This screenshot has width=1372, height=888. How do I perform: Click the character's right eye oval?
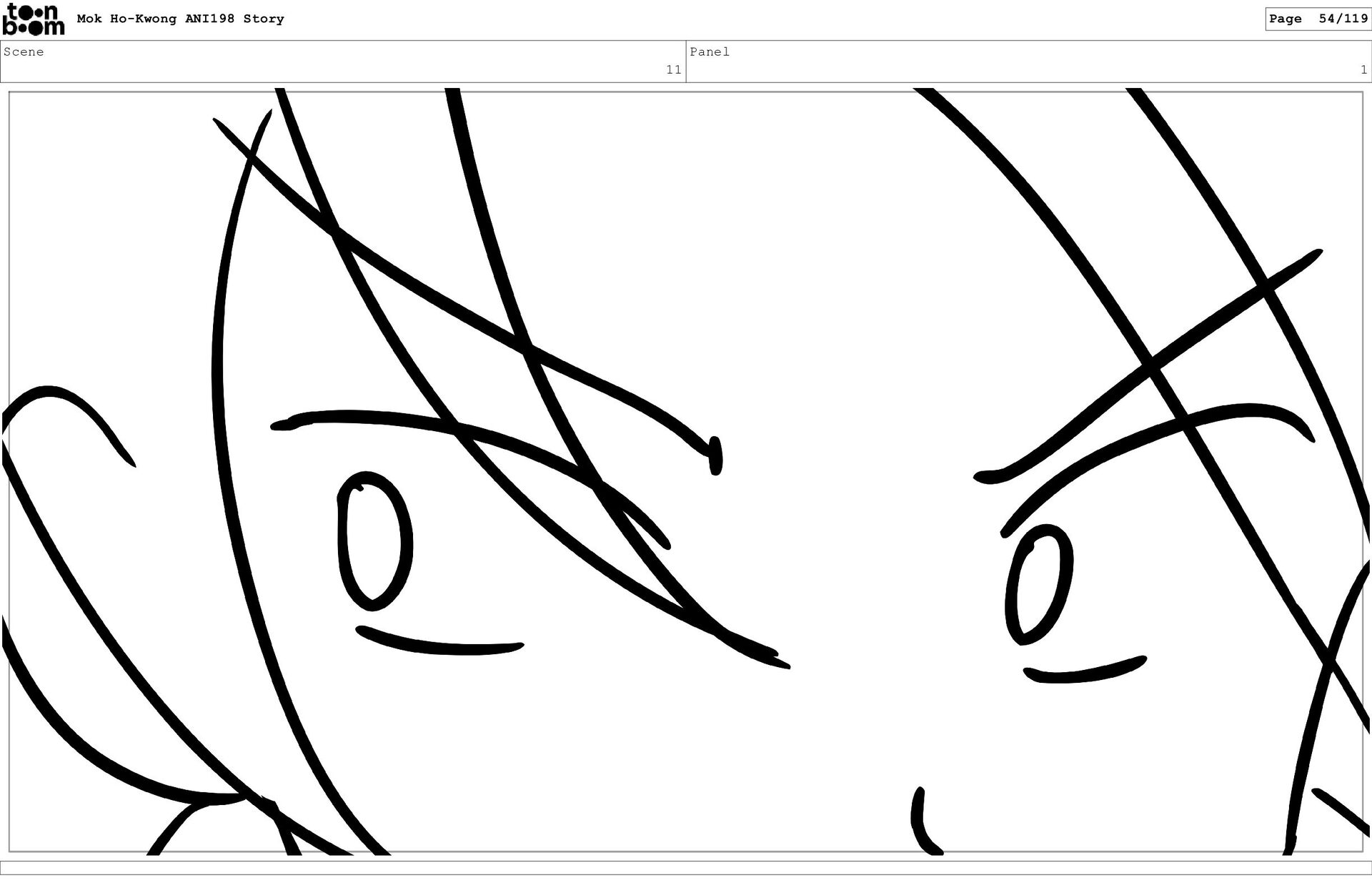tap(1038, 584)
